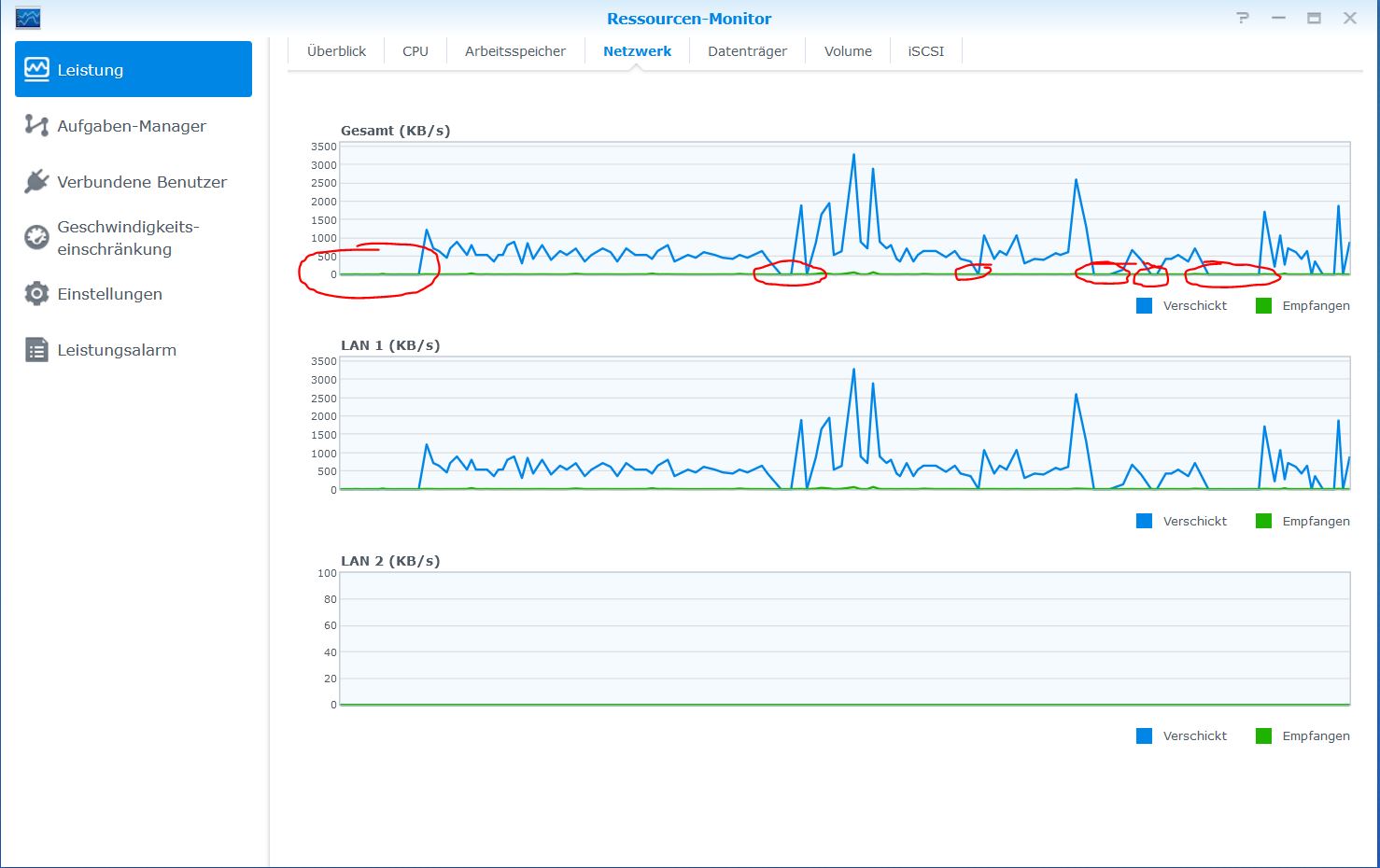The image size is (1380, 868).
Task: Click the Geschwindigkeitseinschränkung gauge icon
Action: (36, 237)
